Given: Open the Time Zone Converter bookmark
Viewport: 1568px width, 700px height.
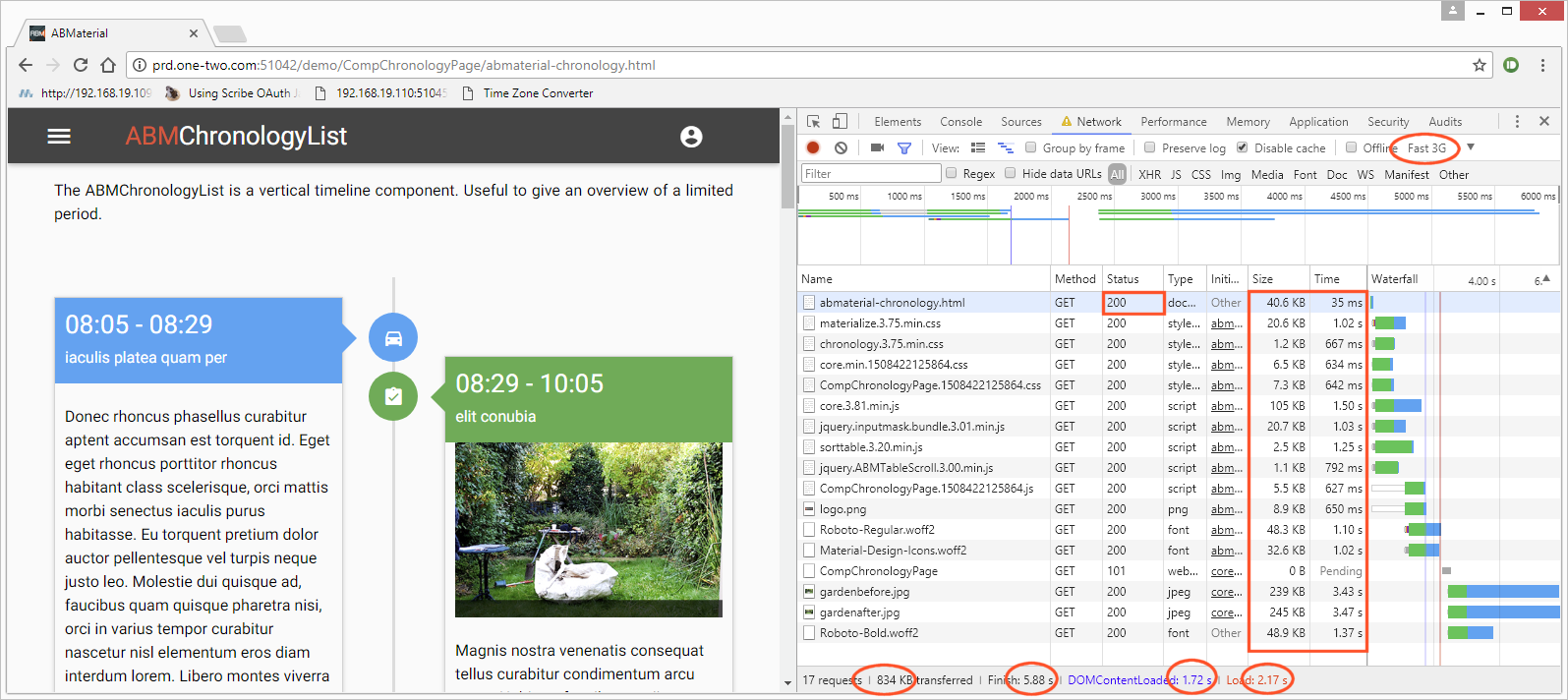Looking at the screenshot, I should (x=527, y=93).
